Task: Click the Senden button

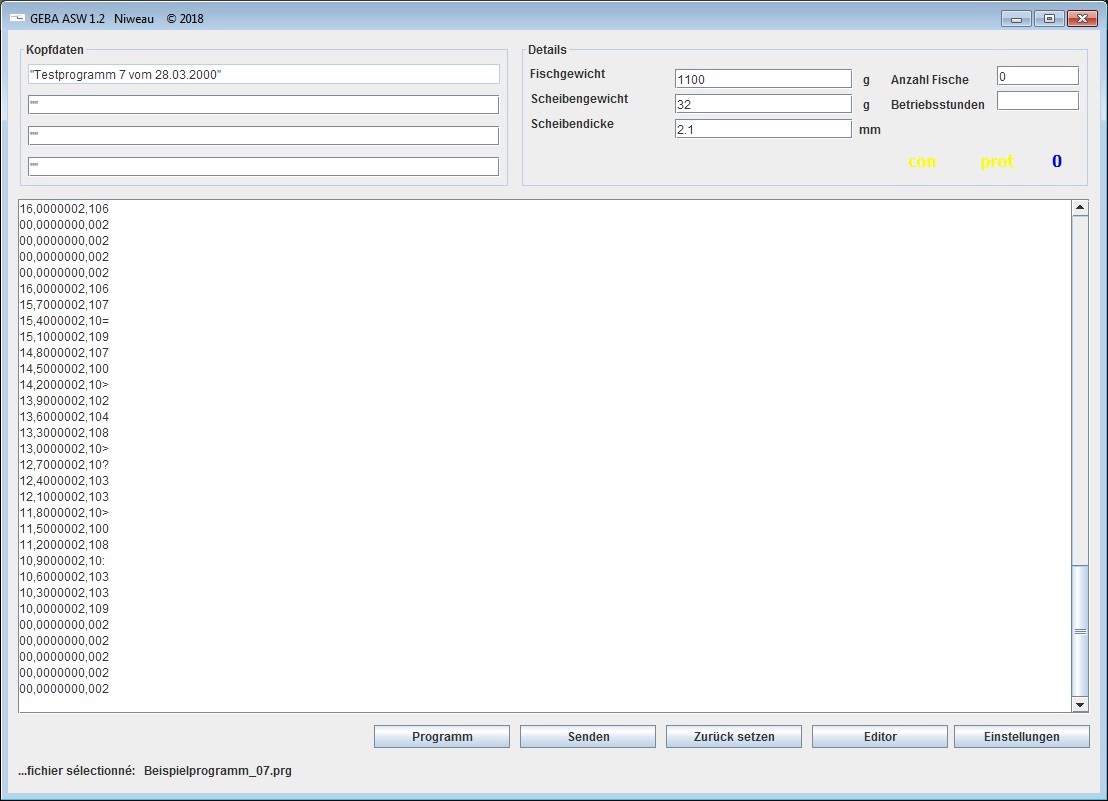Action: click(x=588, y=736)
